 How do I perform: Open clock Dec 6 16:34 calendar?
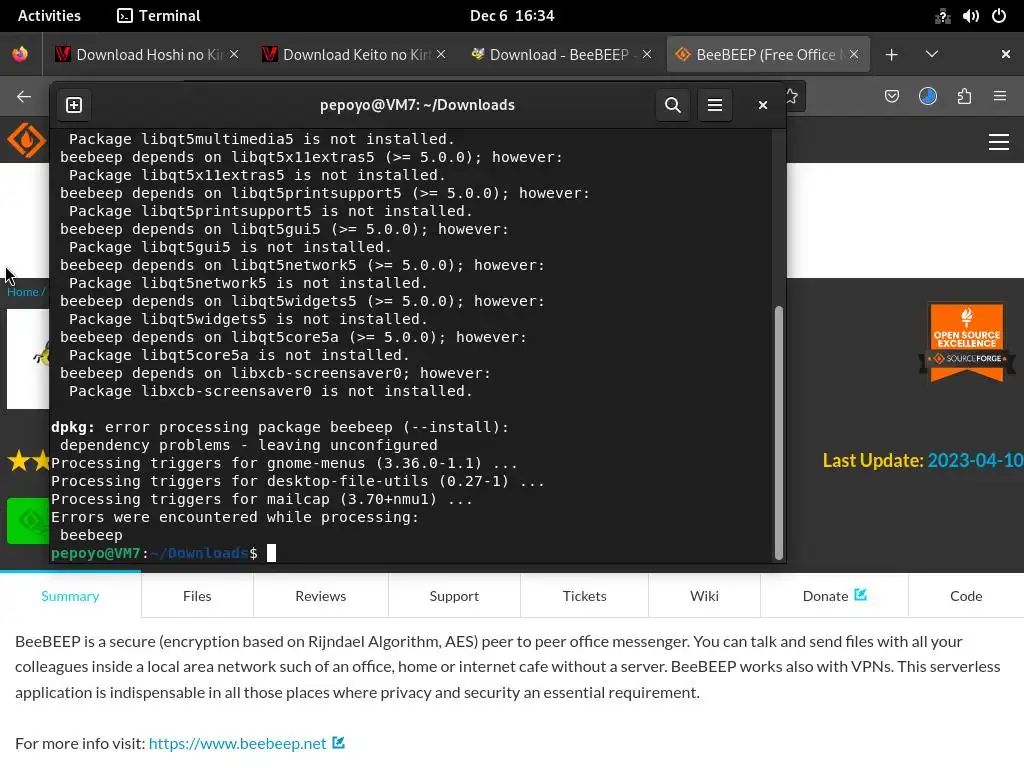[512, 16]
